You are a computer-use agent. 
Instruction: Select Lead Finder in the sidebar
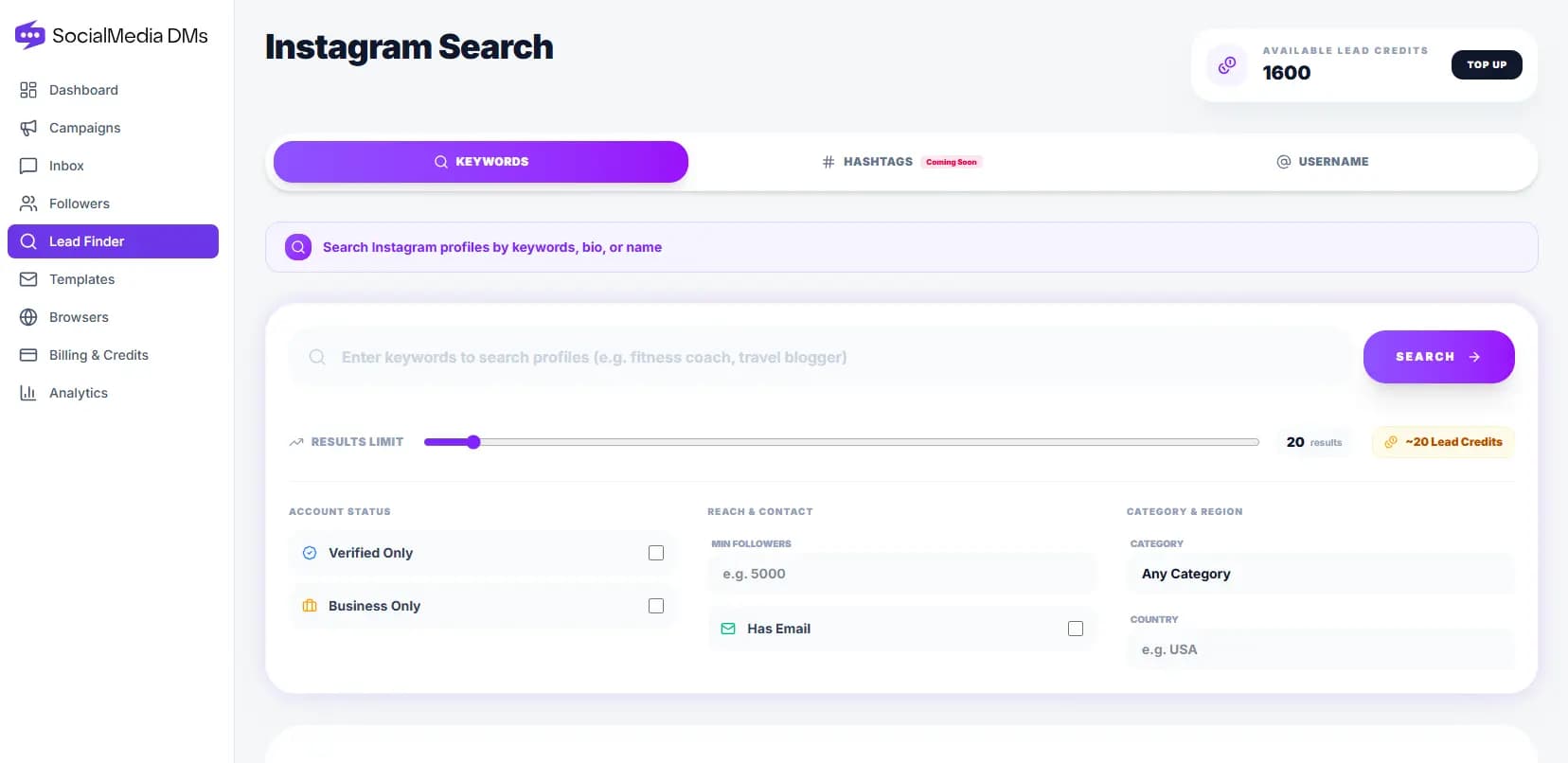(113, 241)
